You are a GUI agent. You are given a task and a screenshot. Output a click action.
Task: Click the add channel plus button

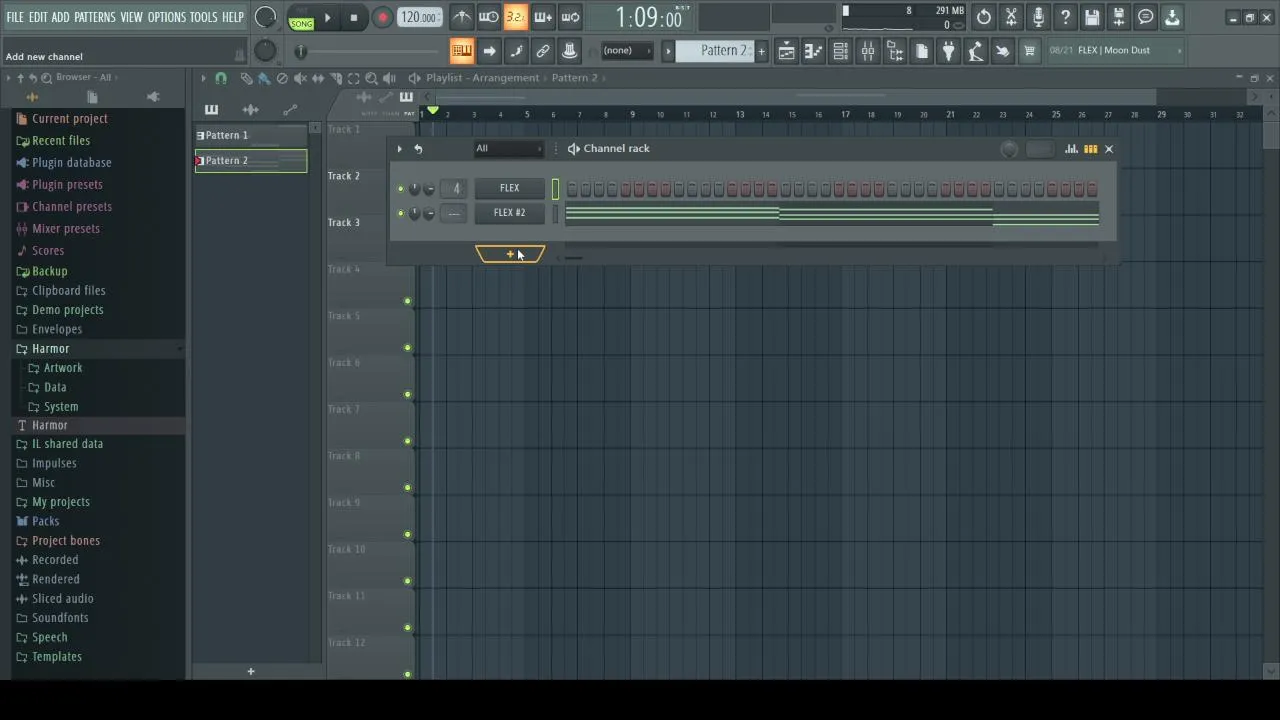click(x=510, y=255)
